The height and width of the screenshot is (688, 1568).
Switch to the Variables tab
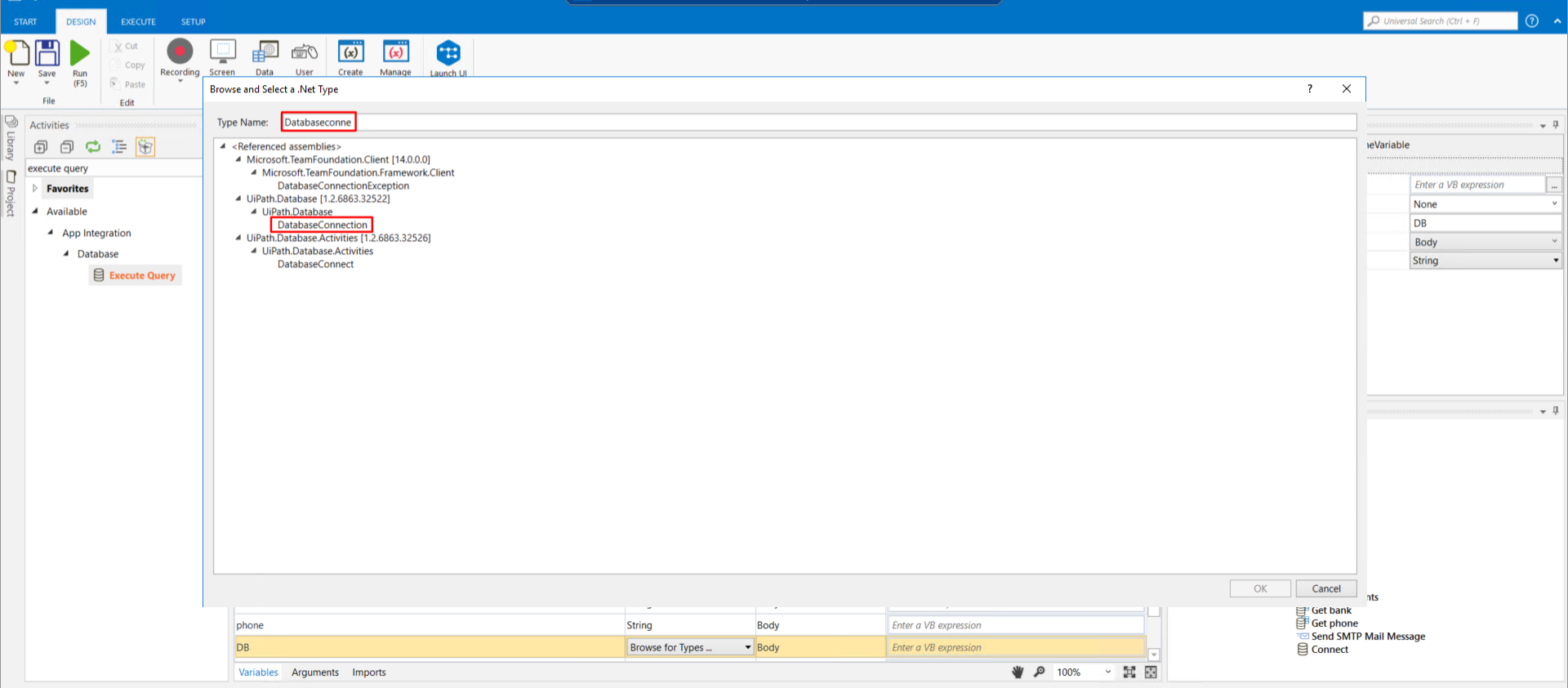258,672
